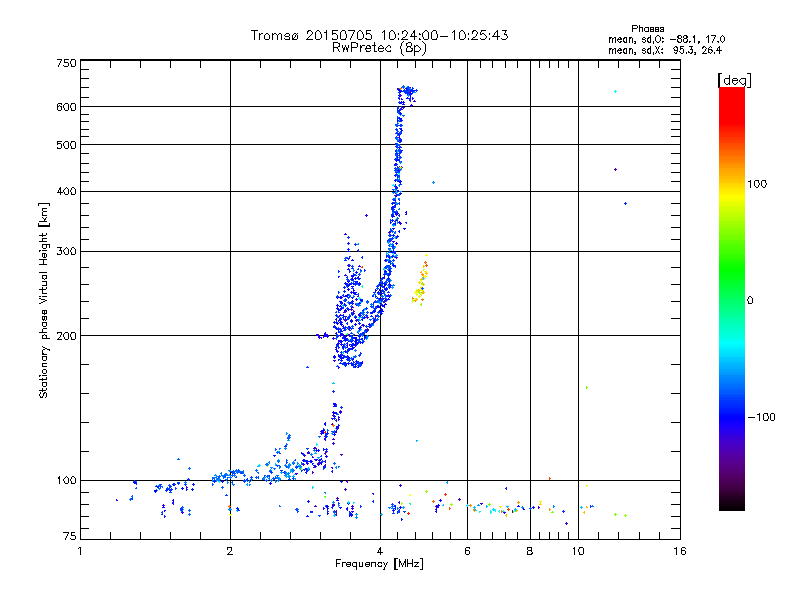The height and width of the screenshot is (600, 800).
Task: Click the 600 height axis tick label
Action: 67,107
